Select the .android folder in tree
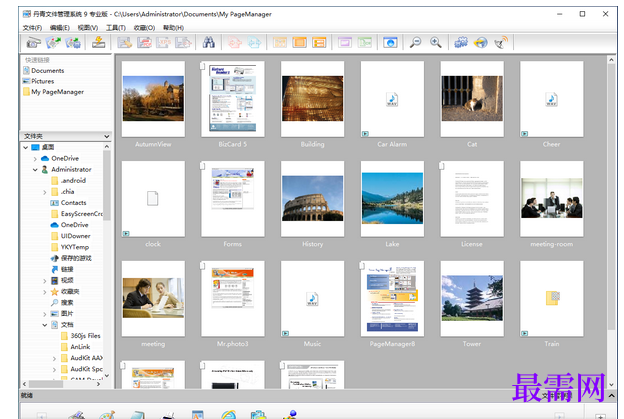This screenshot has height=419, width=624. coord(68,181)
